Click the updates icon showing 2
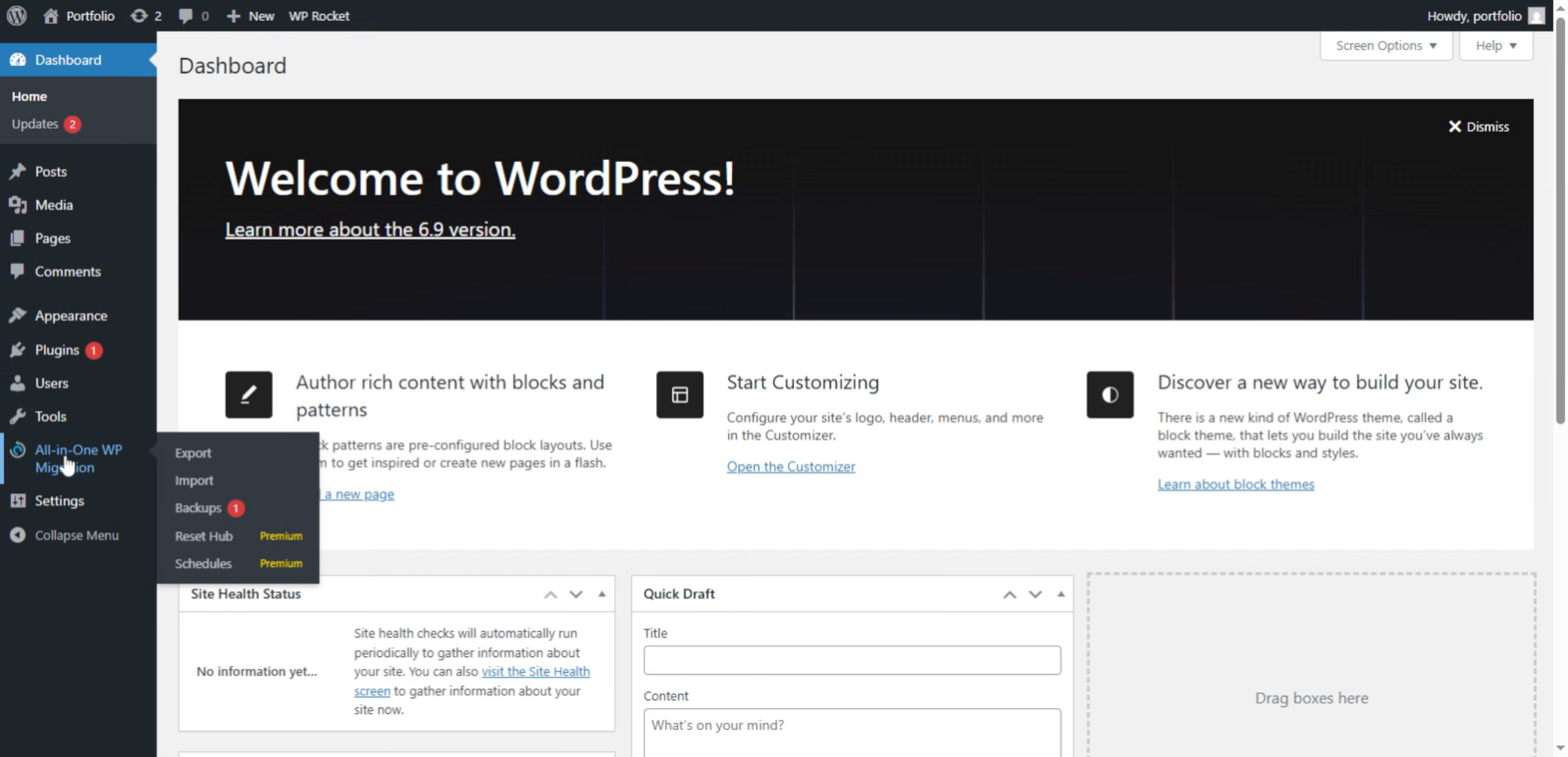Image resolution: width=1568 pixels, height=757 pixels. [139, 15]
